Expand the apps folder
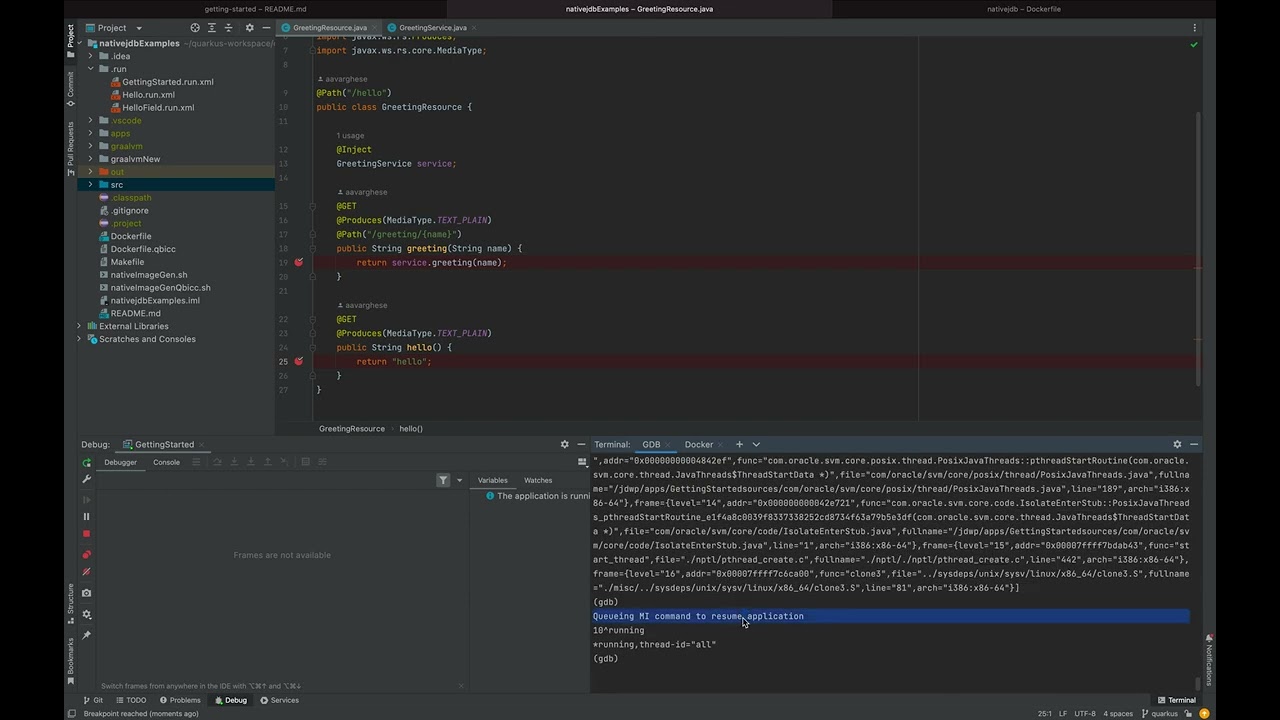Viewport: 1280px width, 720px height. point(90,133)
